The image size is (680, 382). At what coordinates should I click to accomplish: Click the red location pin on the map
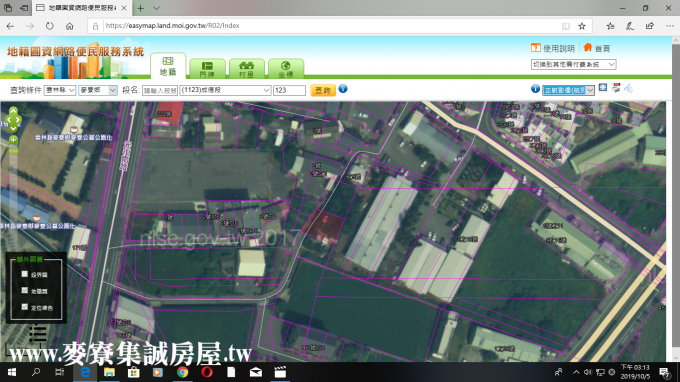325,220
